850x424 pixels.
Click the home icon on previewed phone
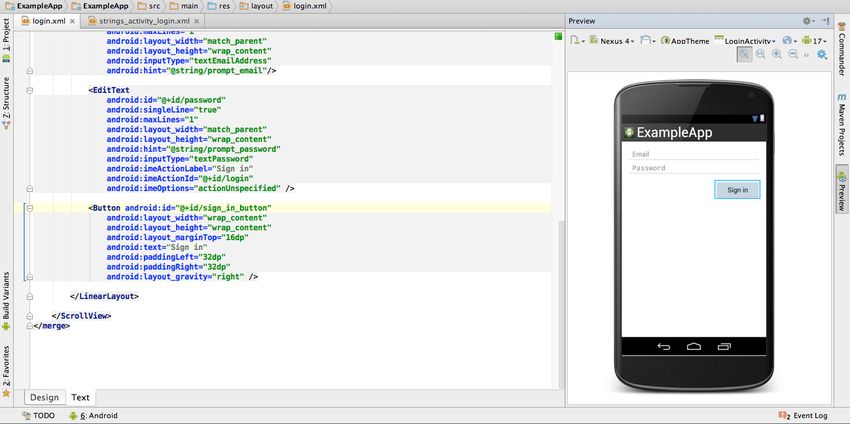(694, 346)
